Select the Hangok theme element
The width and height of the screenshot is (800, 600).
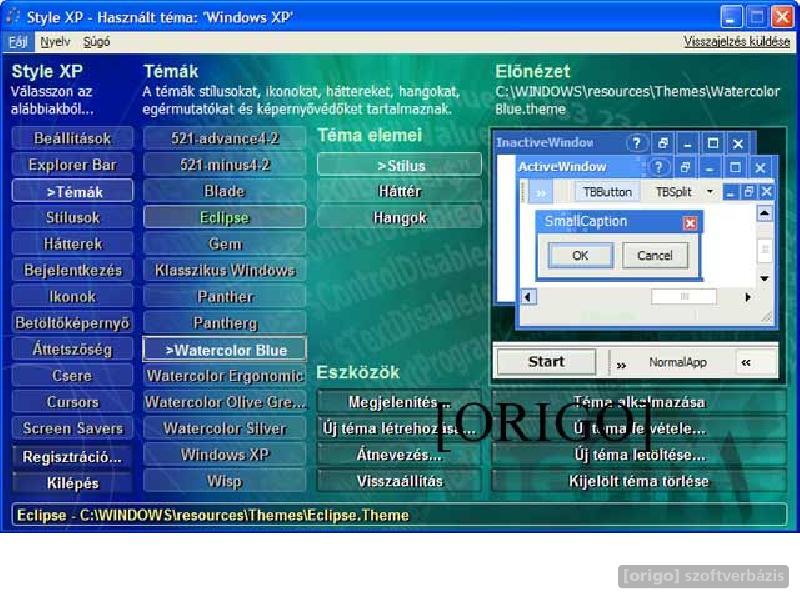click(x=399, y=218)
